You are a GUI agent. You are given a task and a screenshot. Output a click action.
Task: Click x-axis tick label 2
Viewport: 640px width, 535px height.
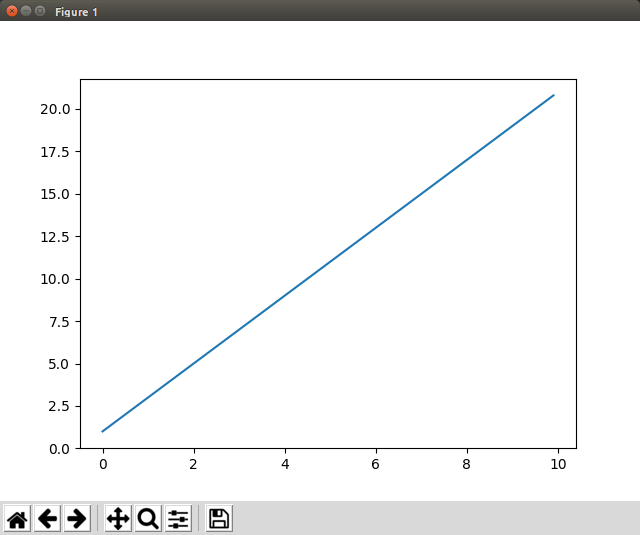coord(193,464)
